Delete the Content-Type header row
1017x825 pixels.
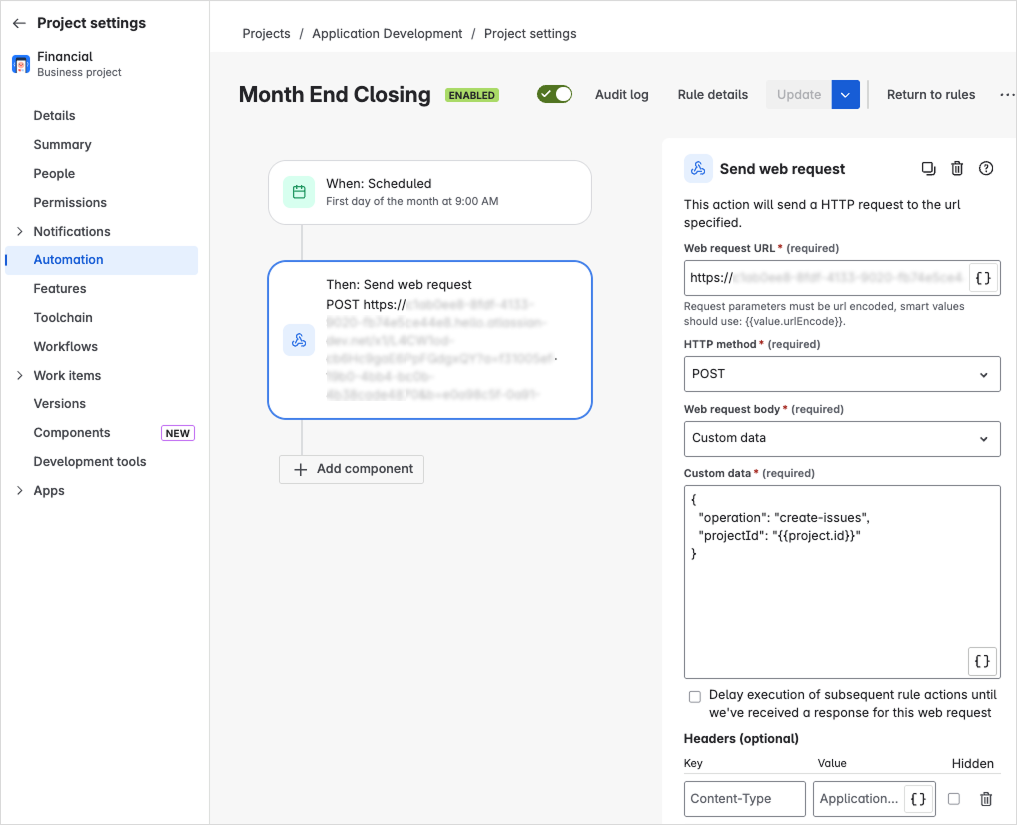[986, 799]
